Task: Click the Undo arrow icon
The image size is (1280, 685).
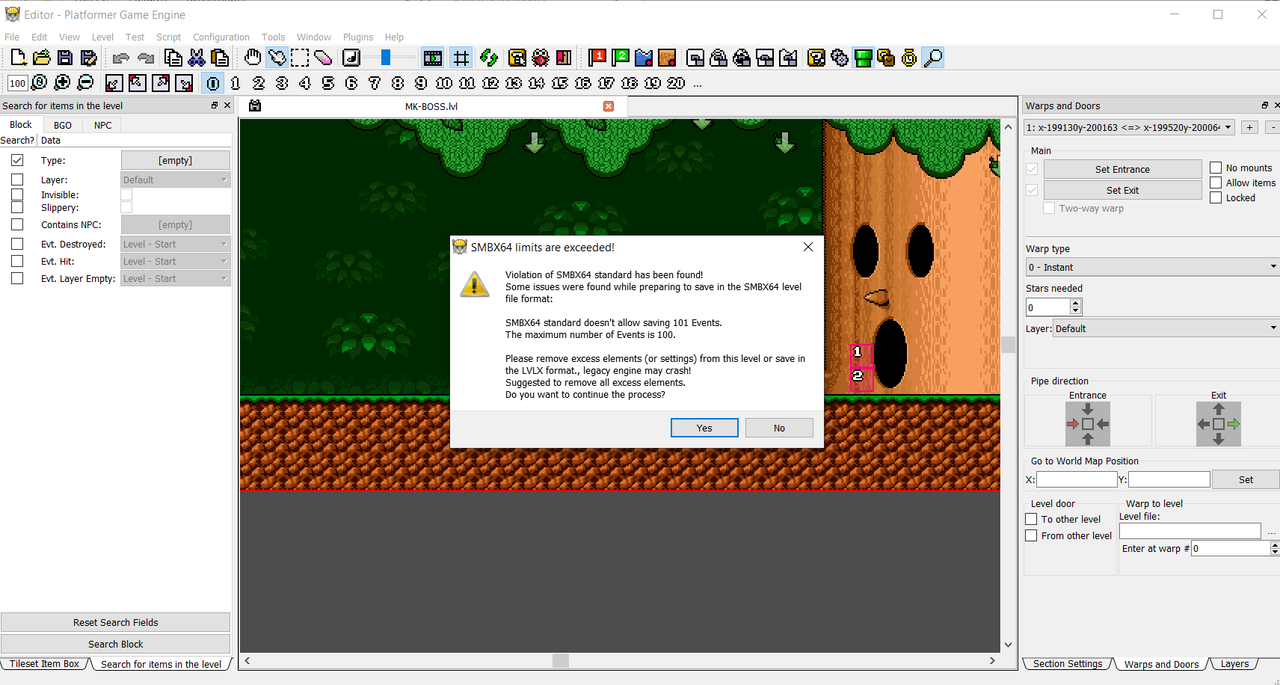Action: (x=121, y=58)
